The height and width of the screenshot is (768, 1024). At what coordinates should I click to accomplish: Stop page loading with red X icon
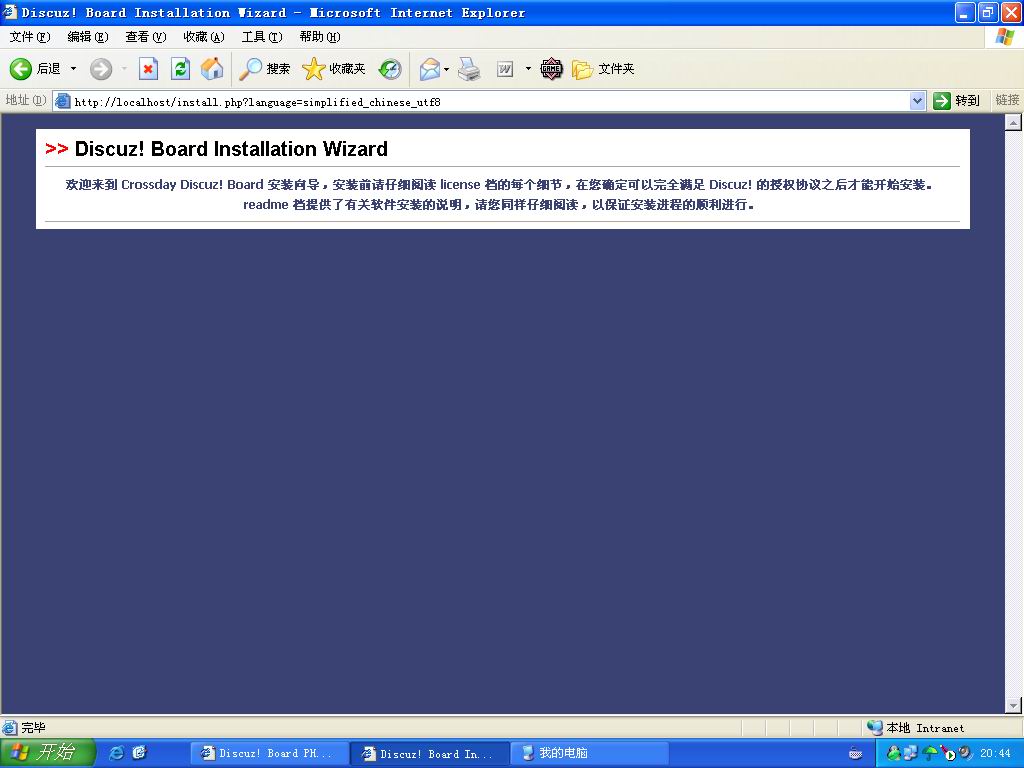[x=148, y=69]
